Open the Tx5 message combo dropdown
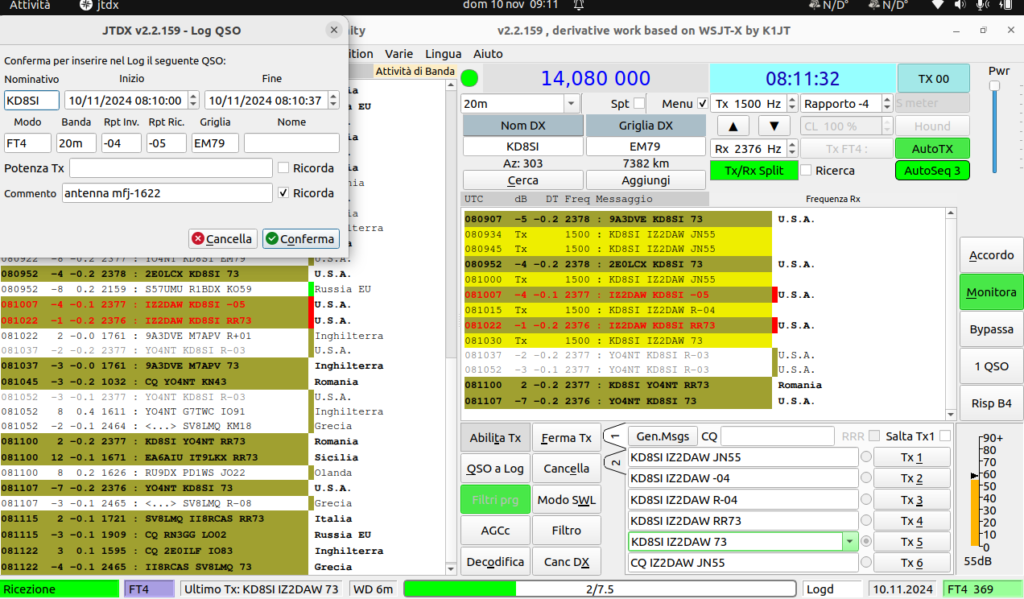This screenshot has width=1024, height=599. (x=850, y=542)
